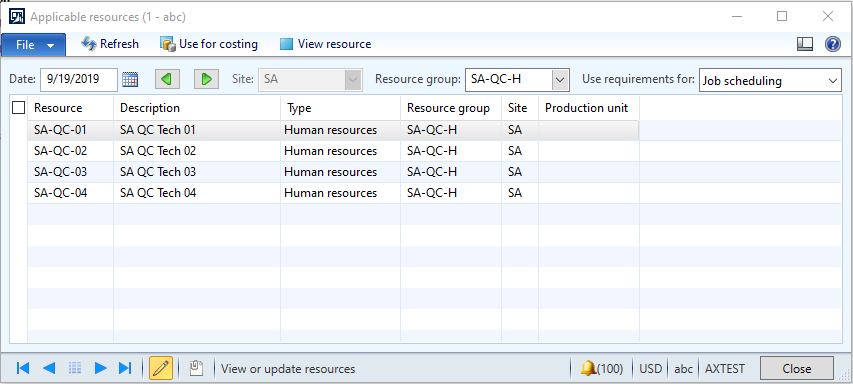Click Site cell in SA-QC-04 row
This screenshot has height=384, width=853.
(x=520, y=193)
